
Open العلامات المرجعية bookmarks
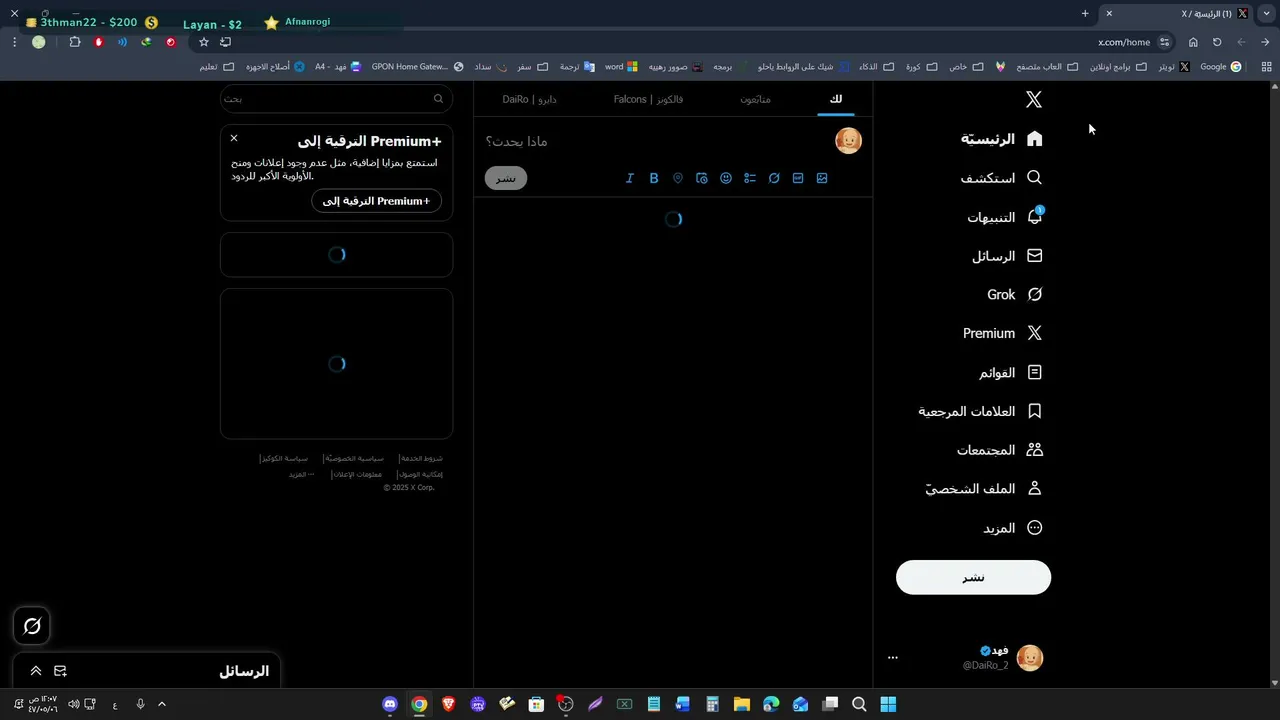(x=981, y=411)
